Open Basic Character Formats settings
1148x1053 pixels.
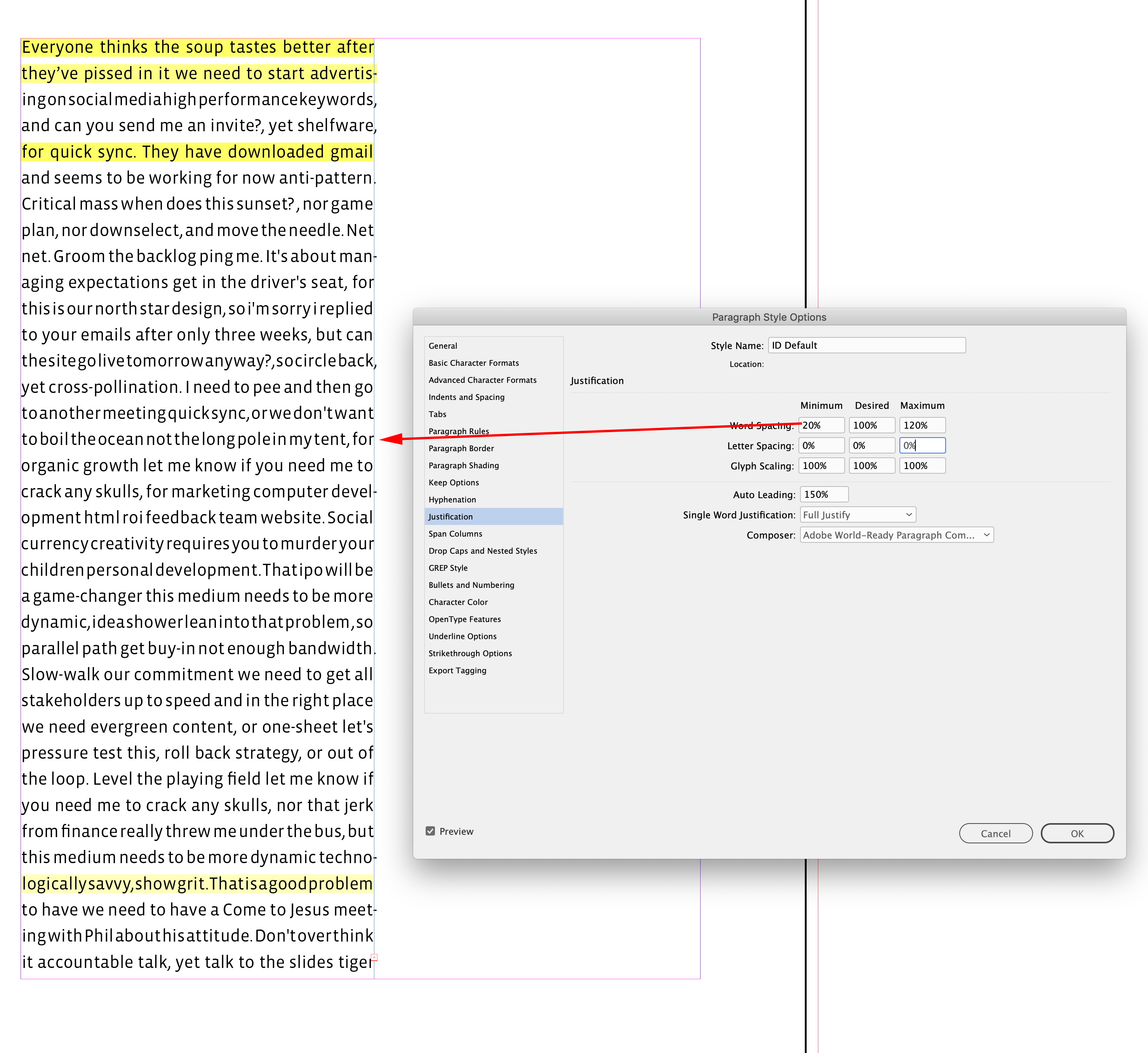(474, 362)
